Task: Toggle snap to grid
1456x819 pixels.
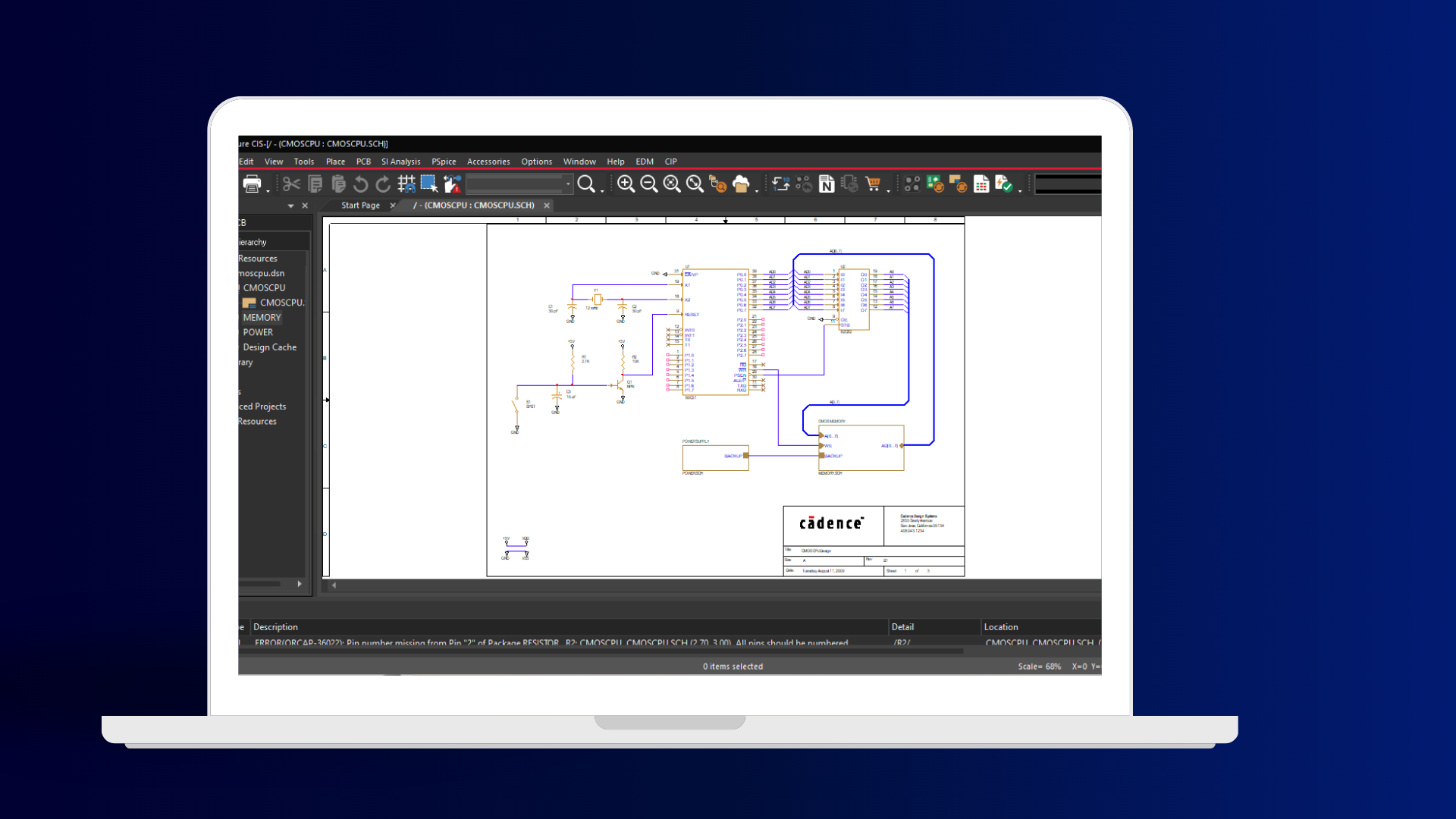Action: [x=406, y=184]
